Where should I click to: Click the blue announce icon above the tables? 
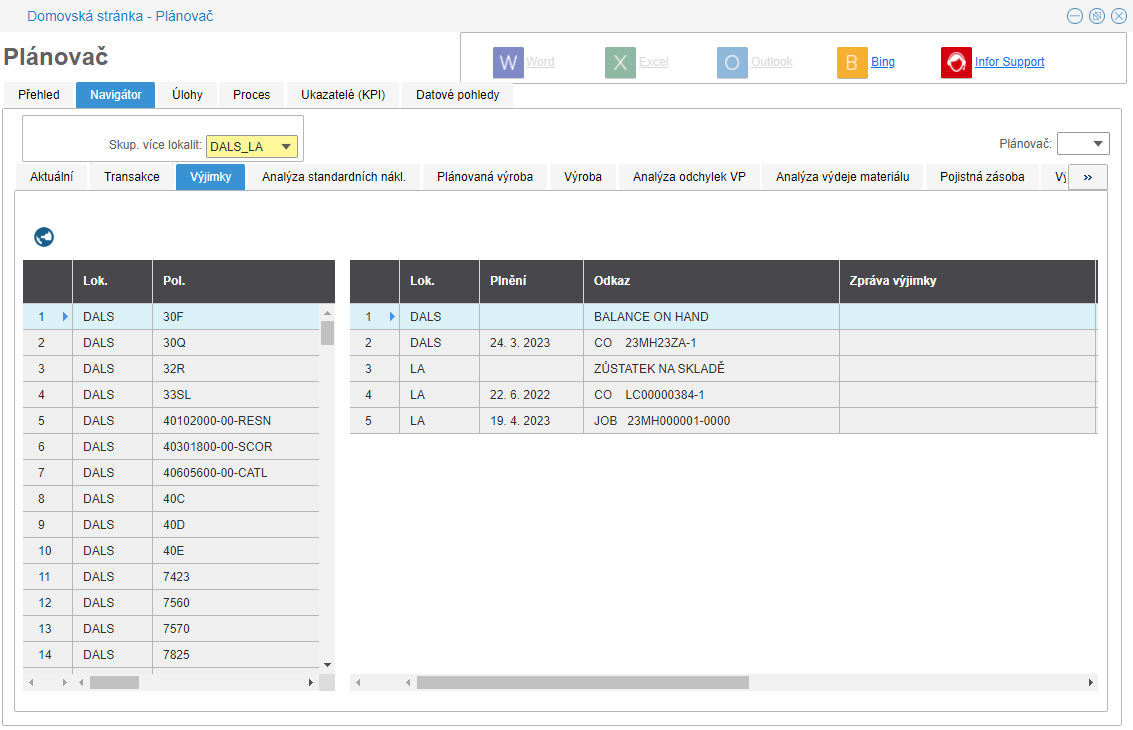click(44, 237)
